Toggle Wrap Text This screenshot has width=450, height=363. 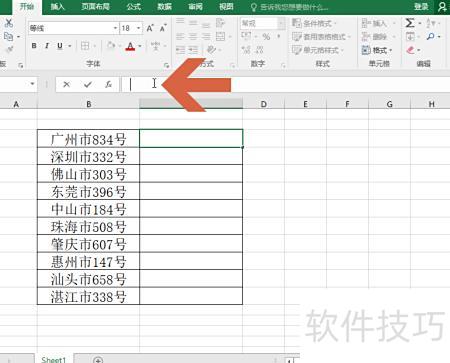click(220, 22)
